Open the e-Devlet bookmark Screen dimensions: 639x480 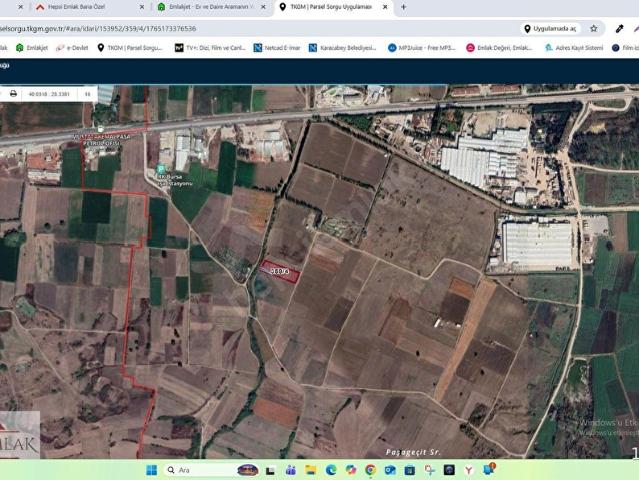(x=72, y=47)
